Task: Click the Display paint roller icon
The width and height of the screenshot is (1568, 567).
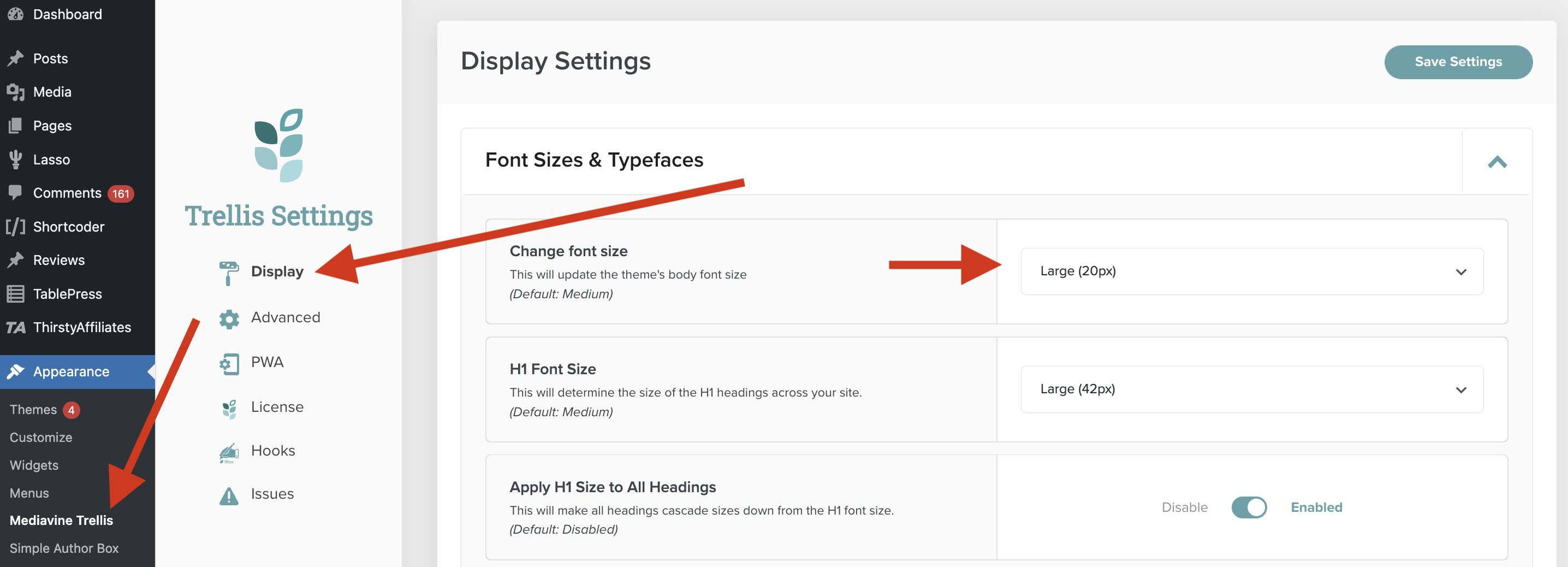Action: tap(229, 273)
